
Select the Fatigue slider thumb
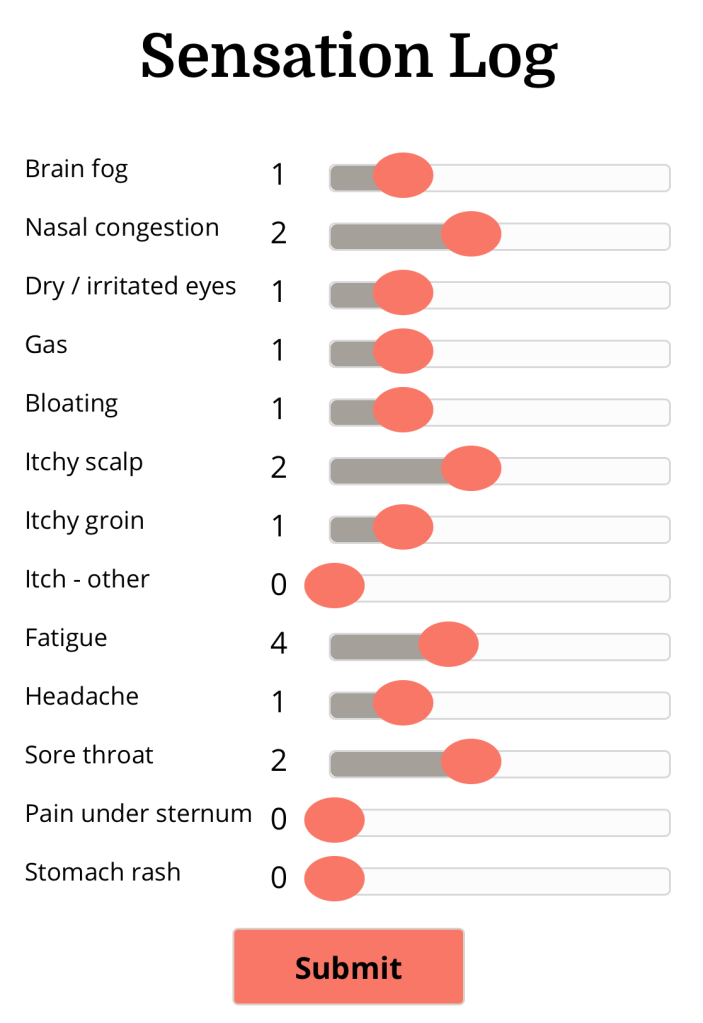pos(448,644)
